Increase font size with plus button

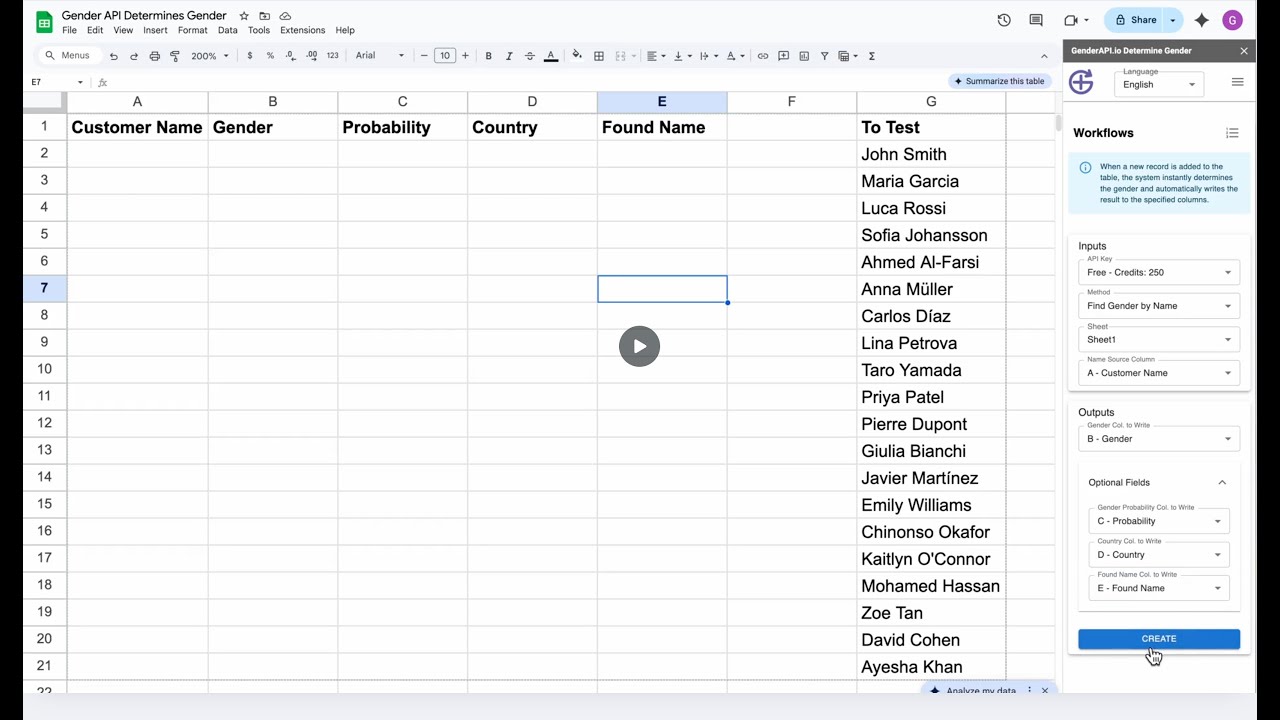point(465,56)
